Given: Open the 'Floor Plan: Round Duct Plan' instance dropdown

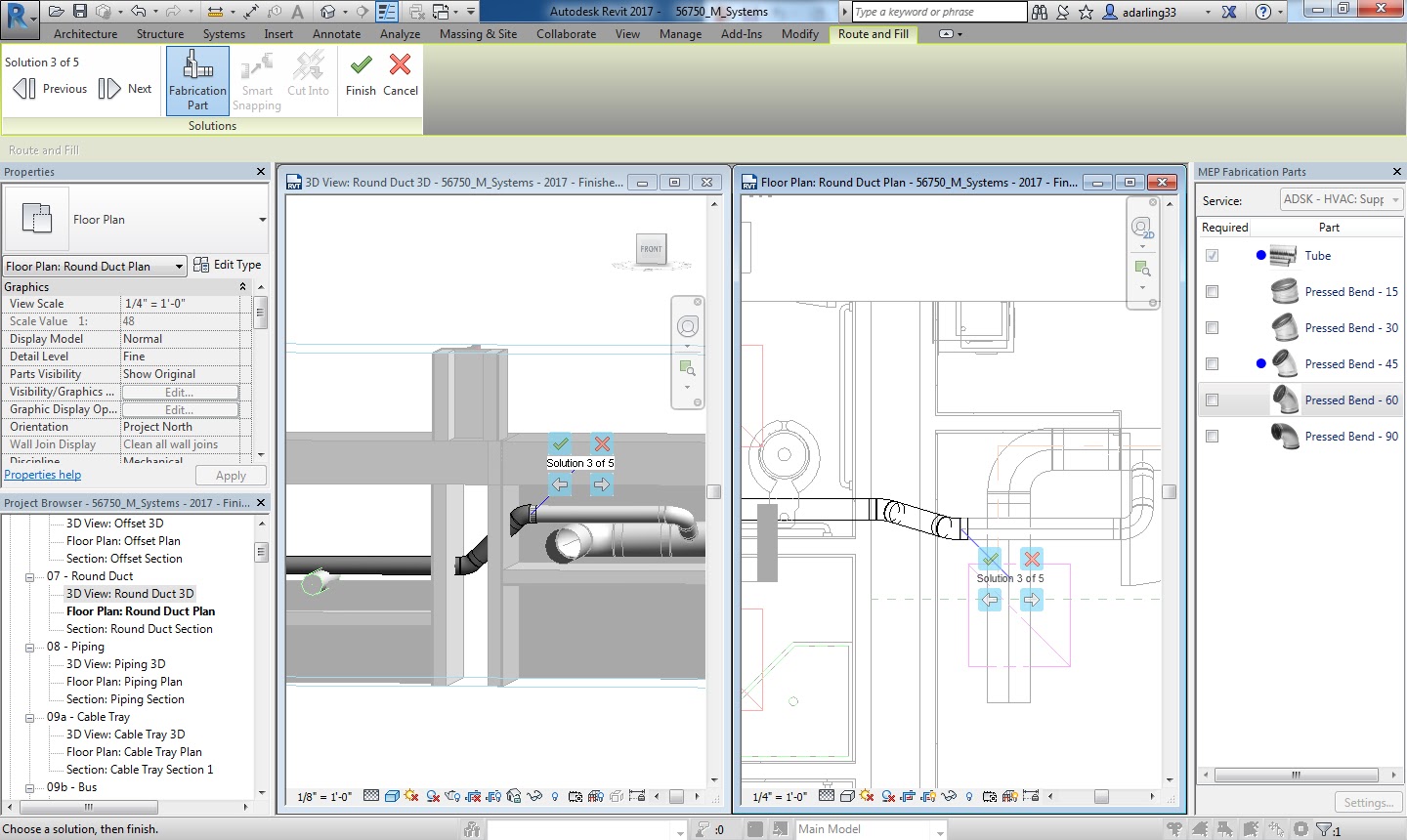Looking at the screenshot, I should (95, 266).
